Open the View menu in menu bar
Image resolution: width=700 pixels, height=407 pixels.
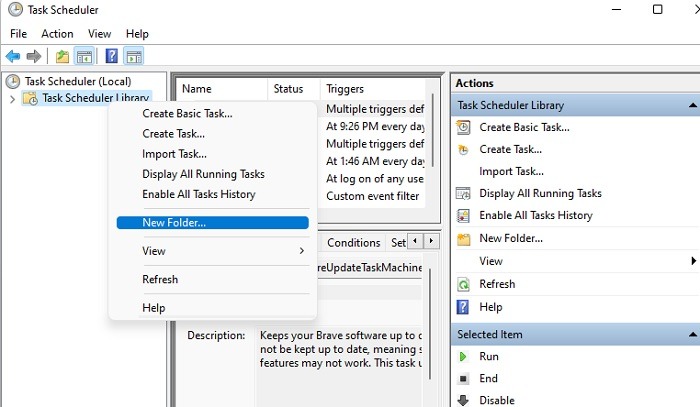click(99, 34)
